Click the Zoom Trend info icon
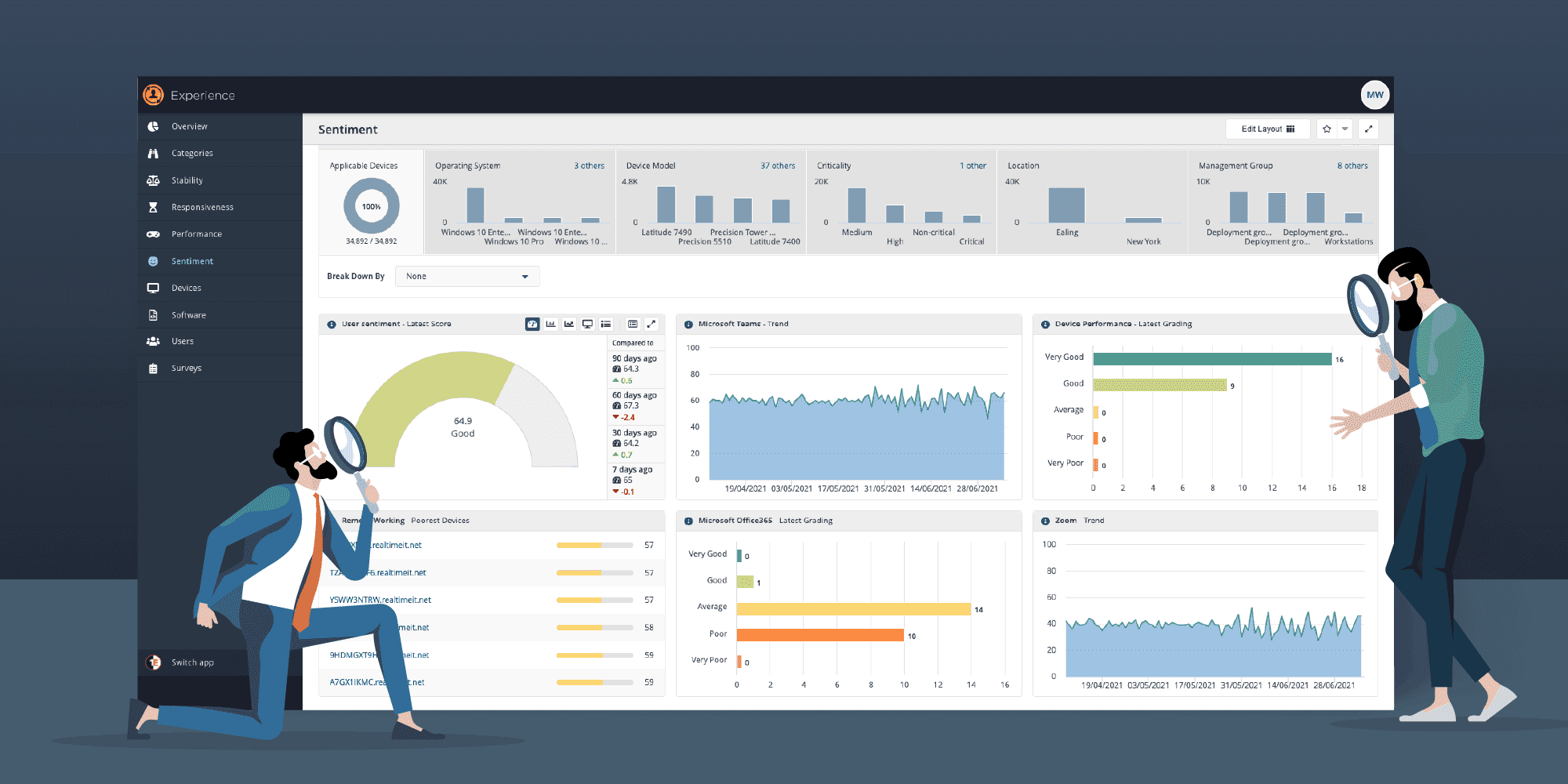The height and width of the screenshot is (784, 1568). point(1045,521)
